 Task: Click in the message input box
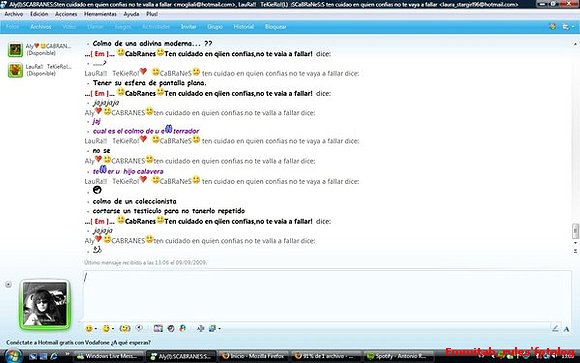coord(327,295)
